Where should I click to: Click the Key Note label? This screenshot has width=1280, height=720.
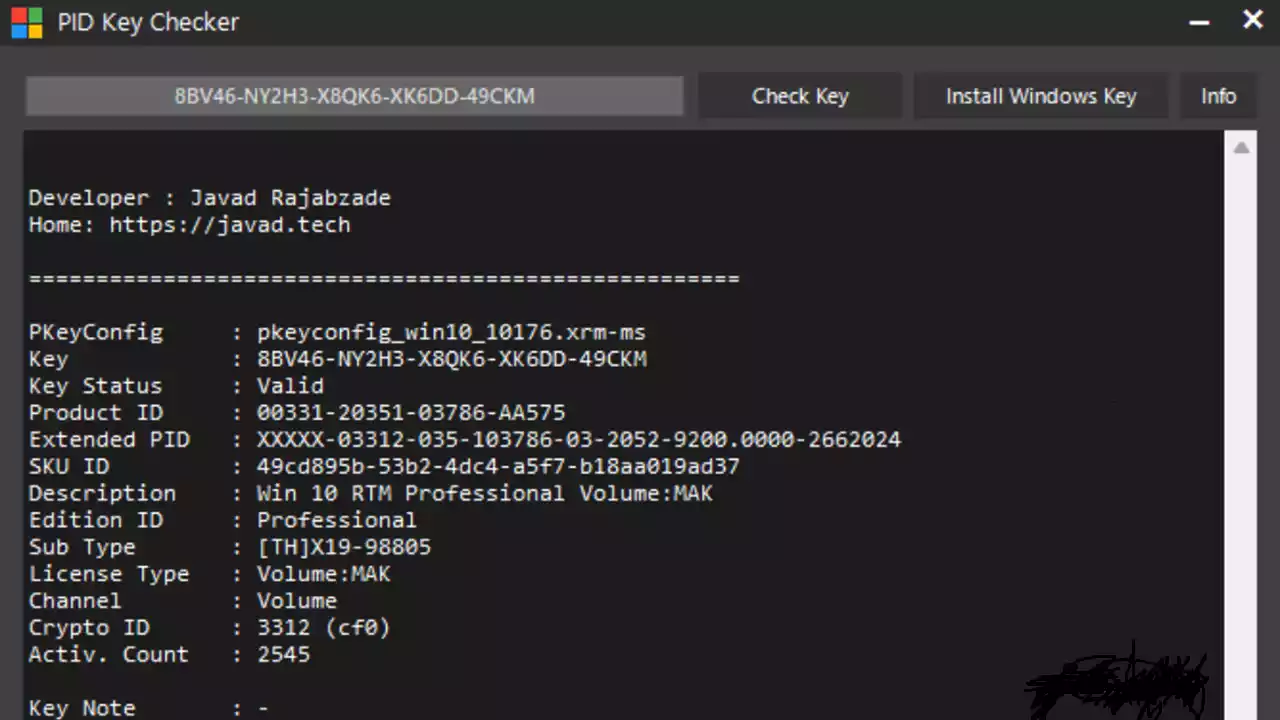[x=82, y=708]
